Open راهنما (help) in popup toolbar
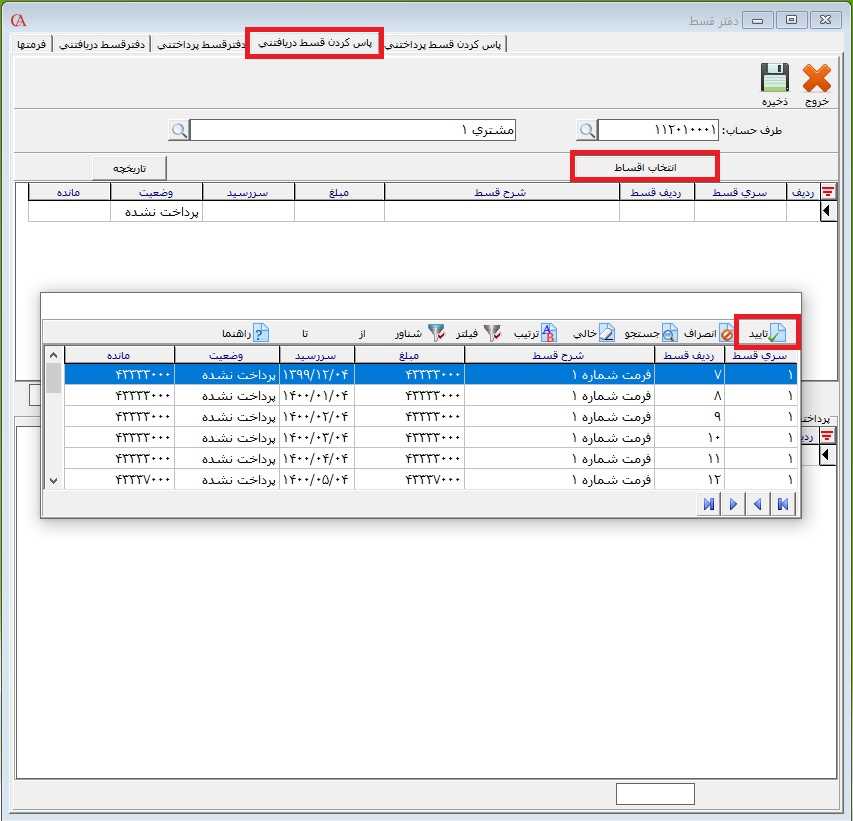This screenshot has width=853, height=821. click(x=261, y=333)
